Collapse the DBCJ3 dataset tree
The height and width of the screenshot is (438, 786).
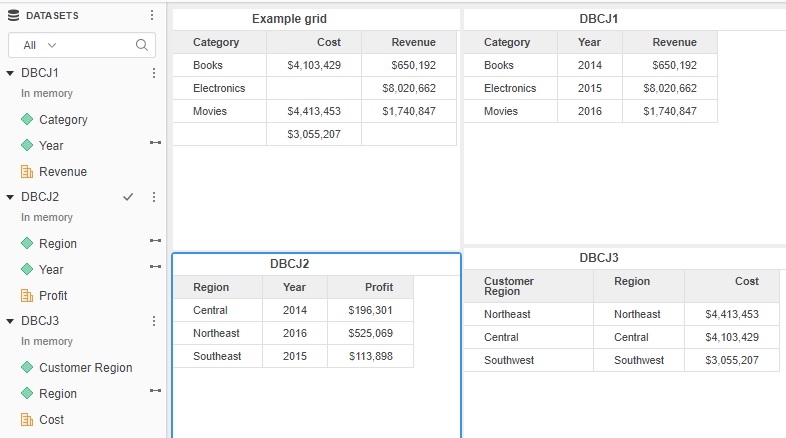click(10, 321)
